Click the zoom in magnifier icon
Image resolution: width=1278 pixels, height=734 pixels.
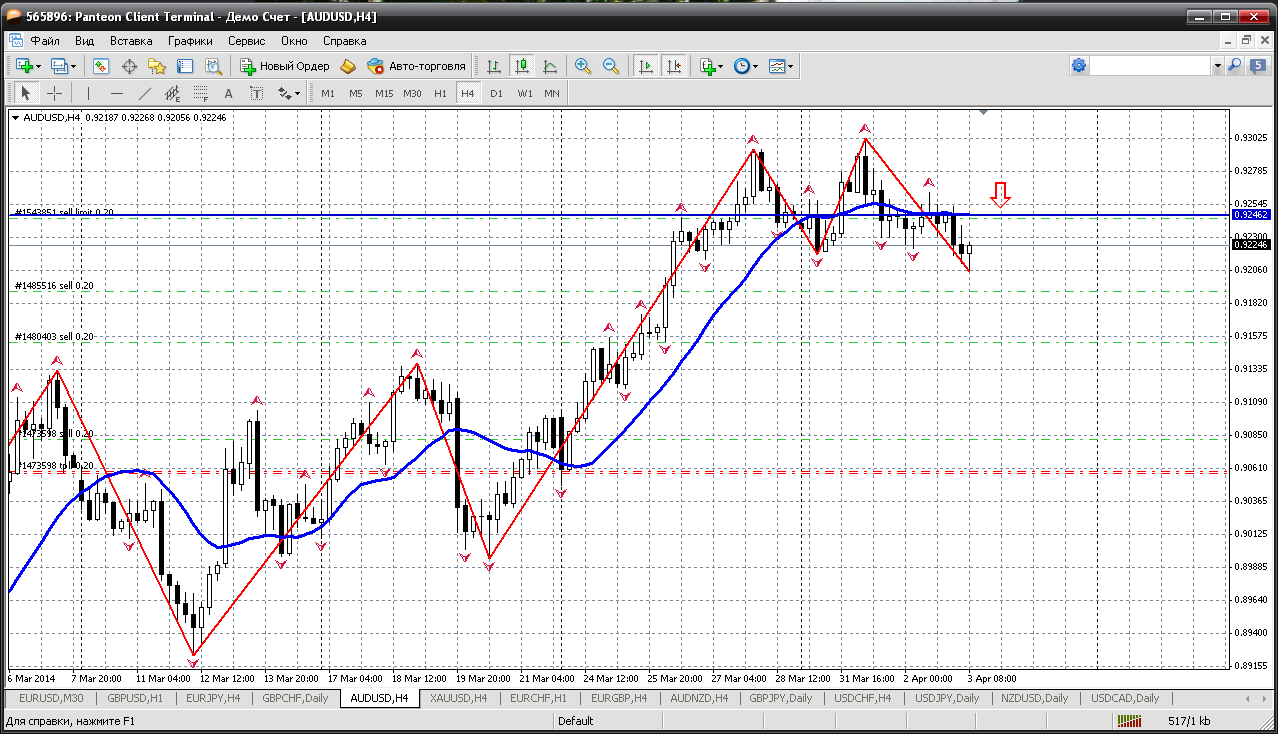coord(583,66)
